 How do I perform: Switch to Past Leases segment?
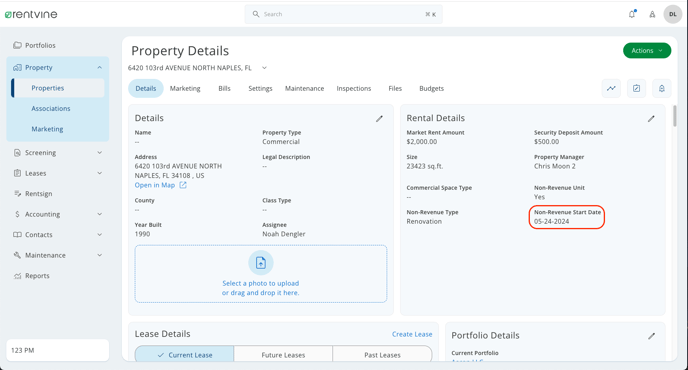pos(382,355)
